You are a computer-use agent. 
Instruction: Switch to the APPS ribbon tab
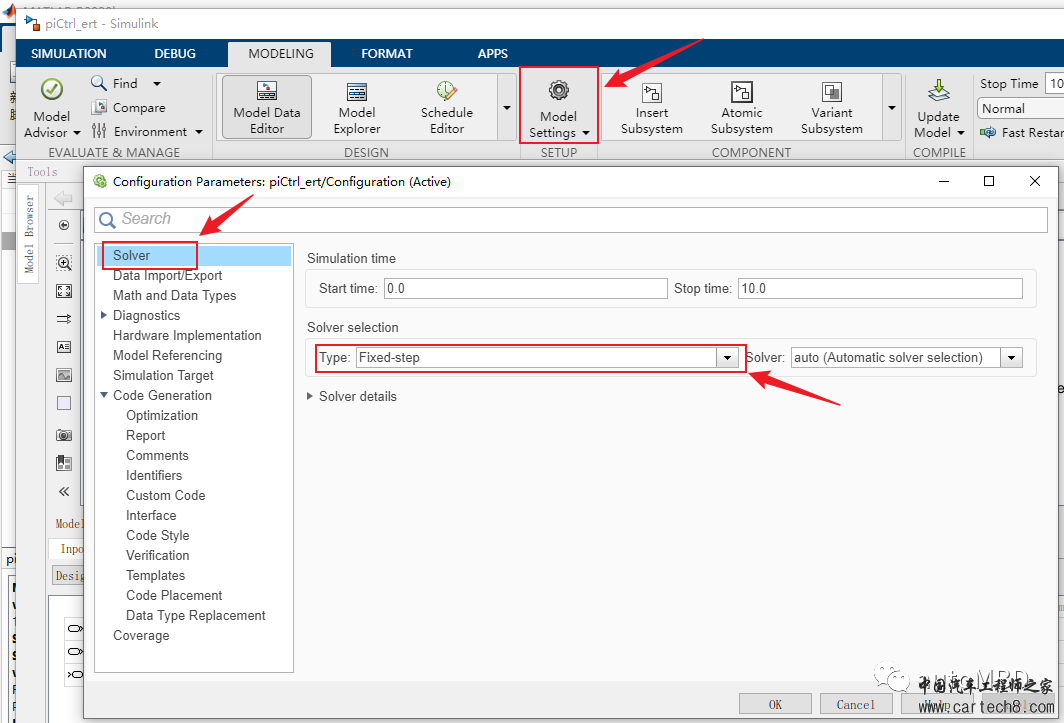click(x=493, y=54)
